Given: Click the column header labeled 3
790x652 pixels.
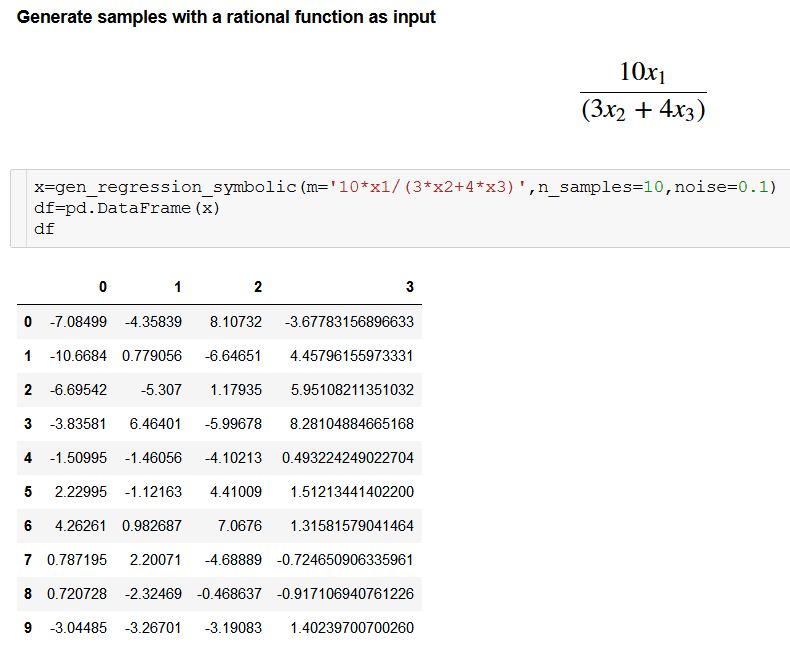Looking at the screenshot, I should tap(409, 287).
